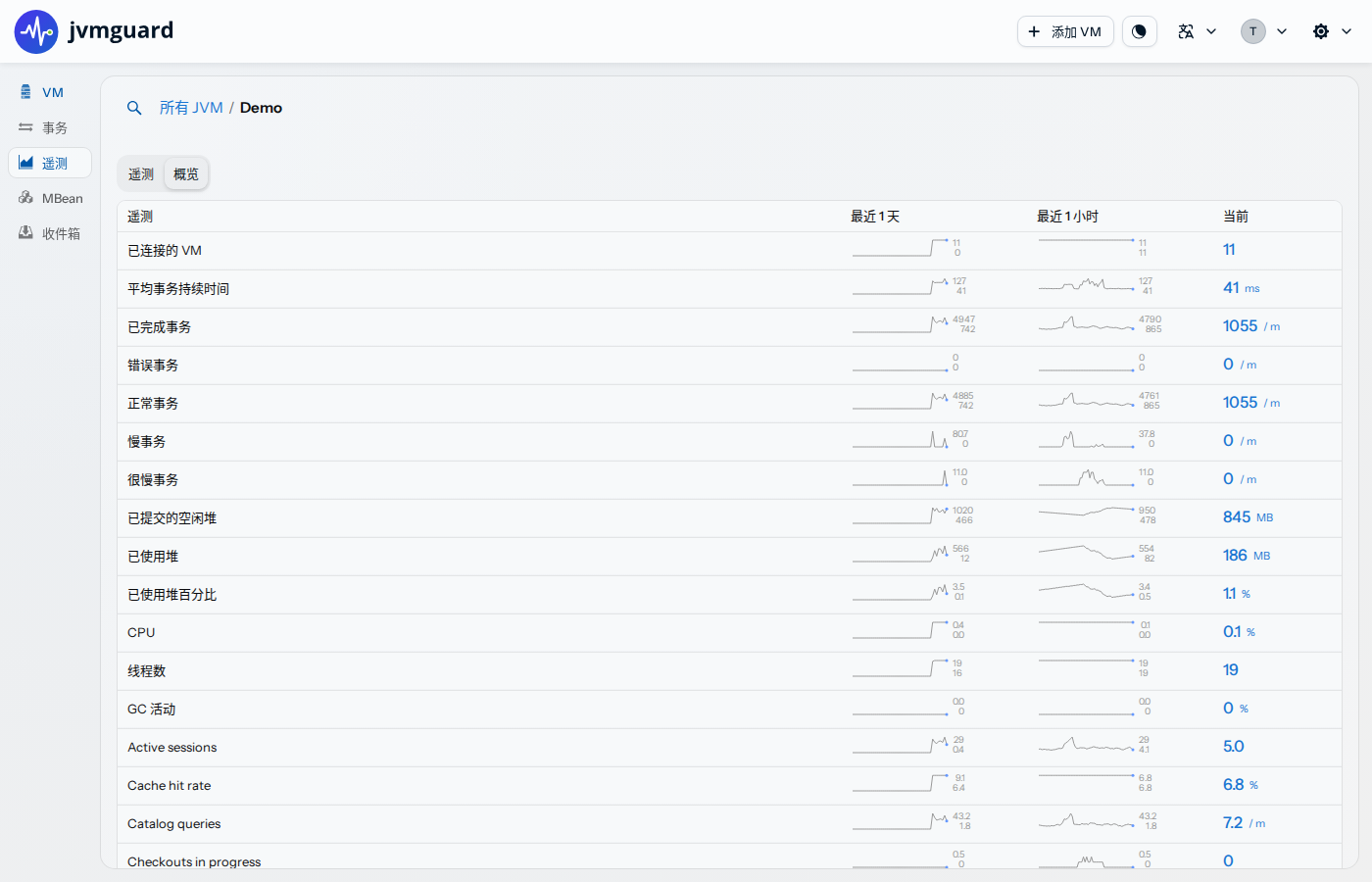Image resolution: width=1372 pixels, height=882 pixels.
Task: Click the 6.8 % Cache hit rate value
Action: click(x=1241, y=785)
